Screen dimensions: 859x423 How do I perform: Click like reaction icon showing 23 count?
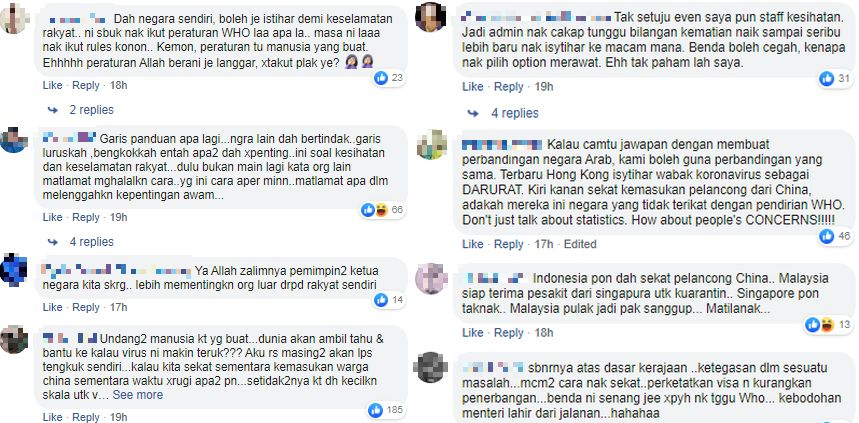(381, 78)
